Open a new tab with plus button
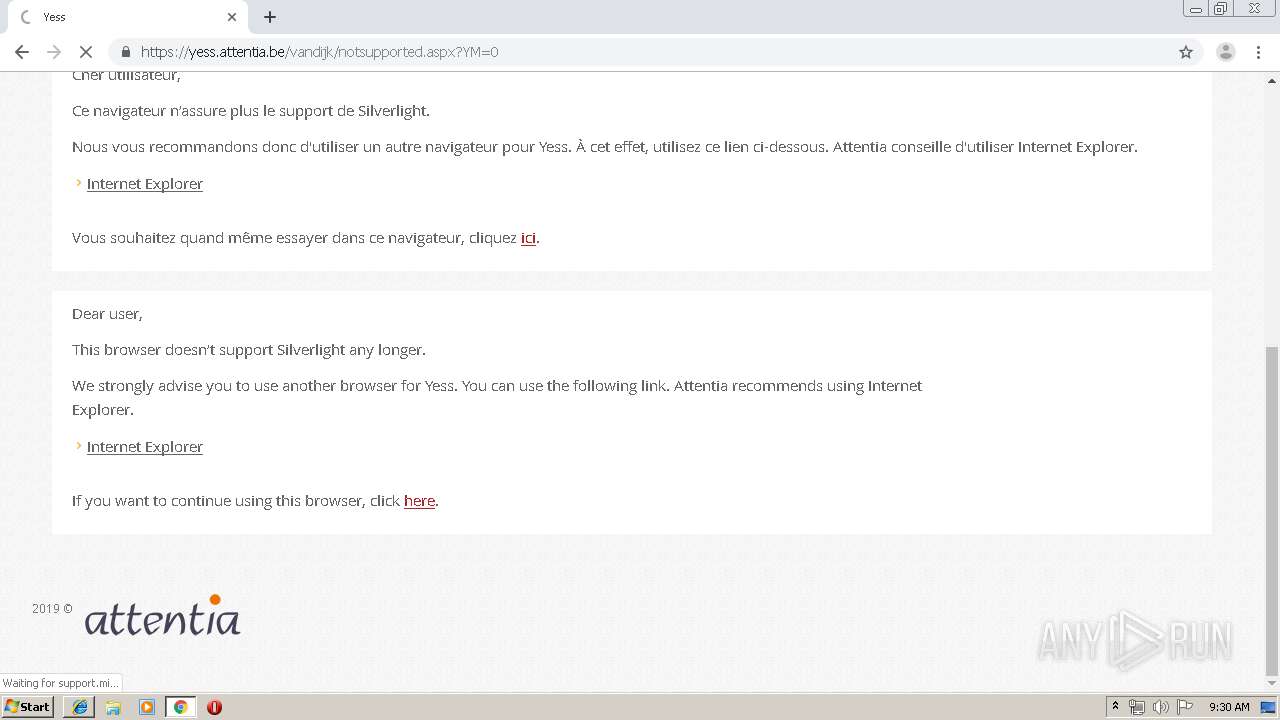The width and height of the screenshot is (1280, 720). [270, 17]
